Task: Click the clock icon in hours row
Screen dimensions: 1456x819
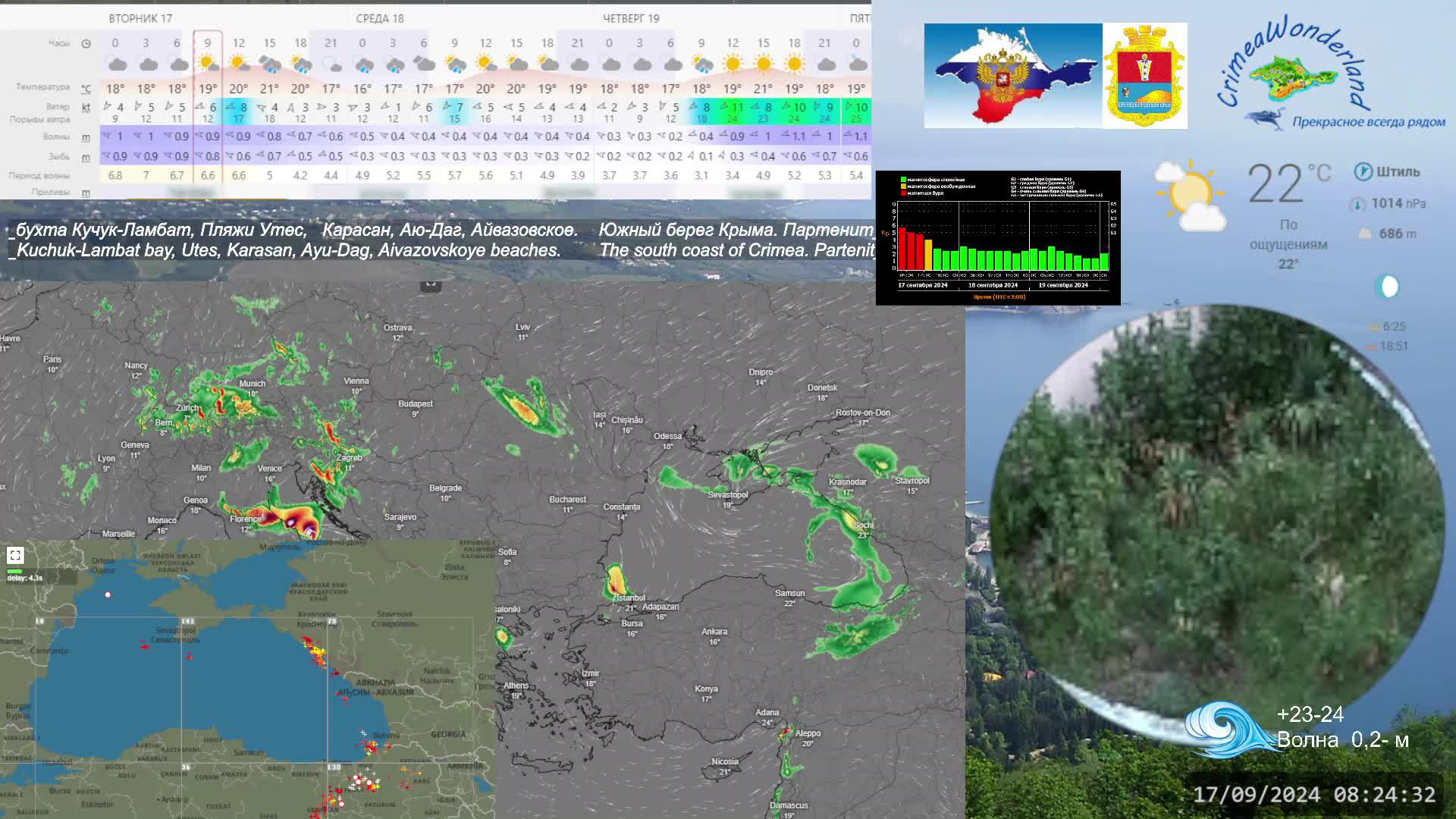Action: (86, 43)
